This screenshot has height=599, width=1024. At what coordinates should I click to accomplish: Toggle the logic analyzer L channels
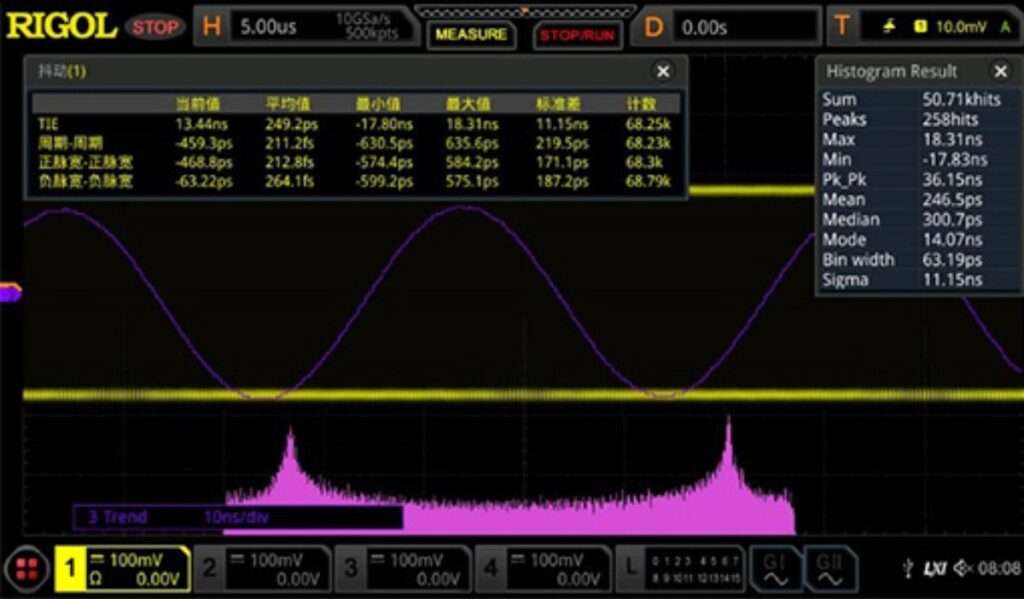631,566
